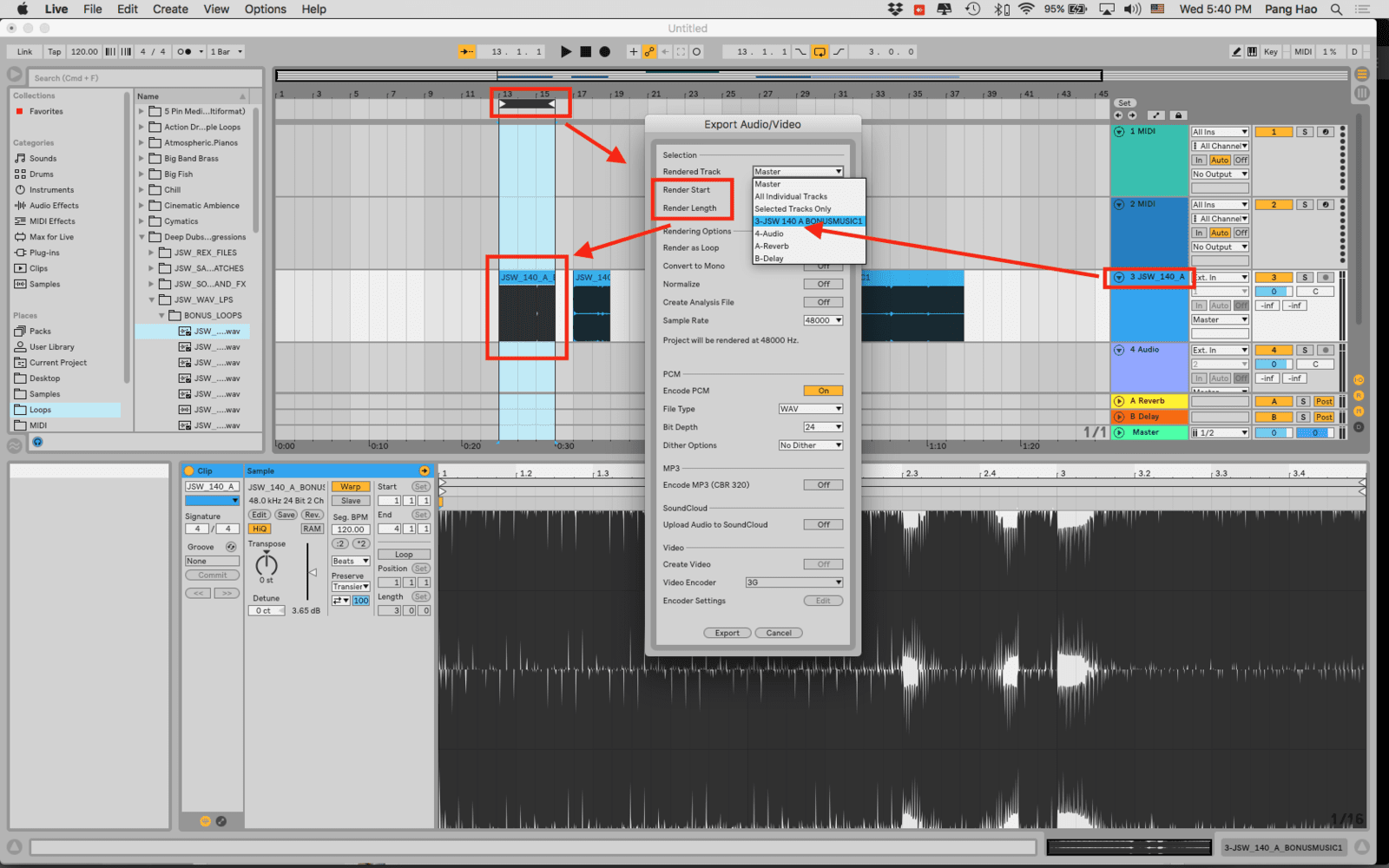
Task: Toggle Warp button in clip view
Action: 351,487
